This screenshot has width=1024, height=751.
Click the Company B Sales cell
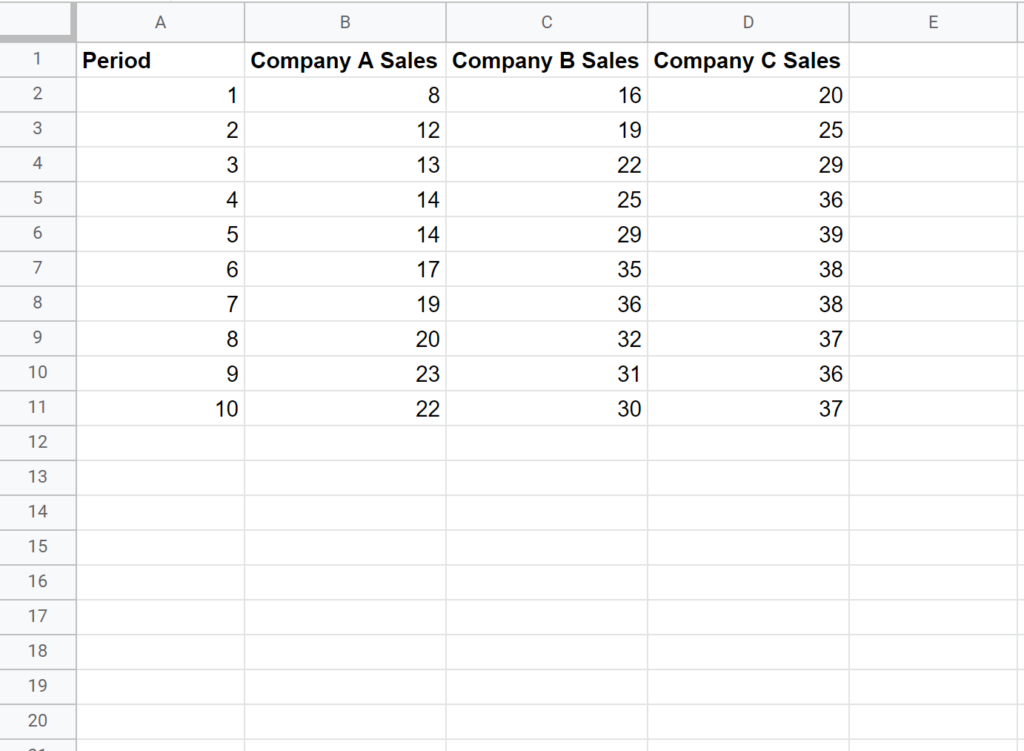click(x=546, y=60)
